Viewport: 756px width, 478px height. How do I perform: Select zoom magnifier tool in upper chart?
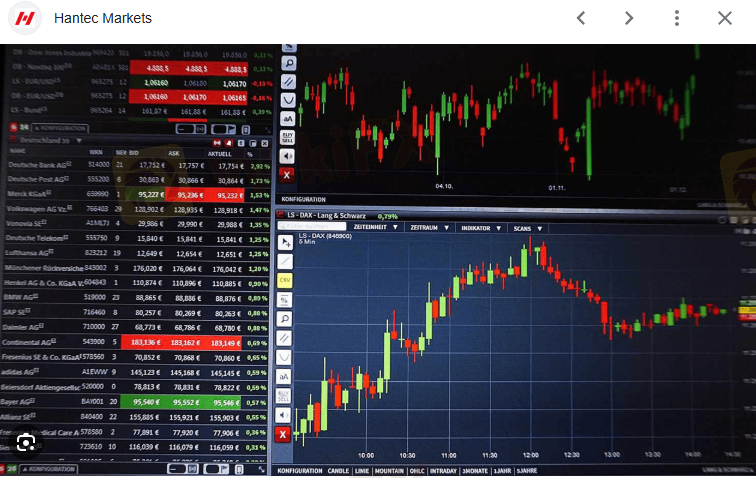pos(288,63)
